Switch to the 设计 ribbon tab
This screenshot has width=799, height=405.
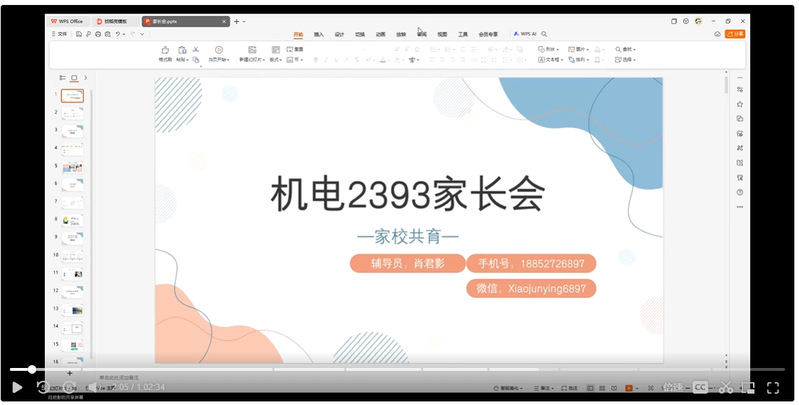coord(339,34)
